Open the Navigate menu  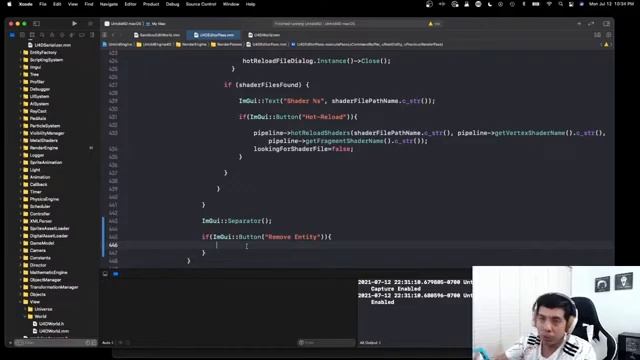tap(109, 4)
